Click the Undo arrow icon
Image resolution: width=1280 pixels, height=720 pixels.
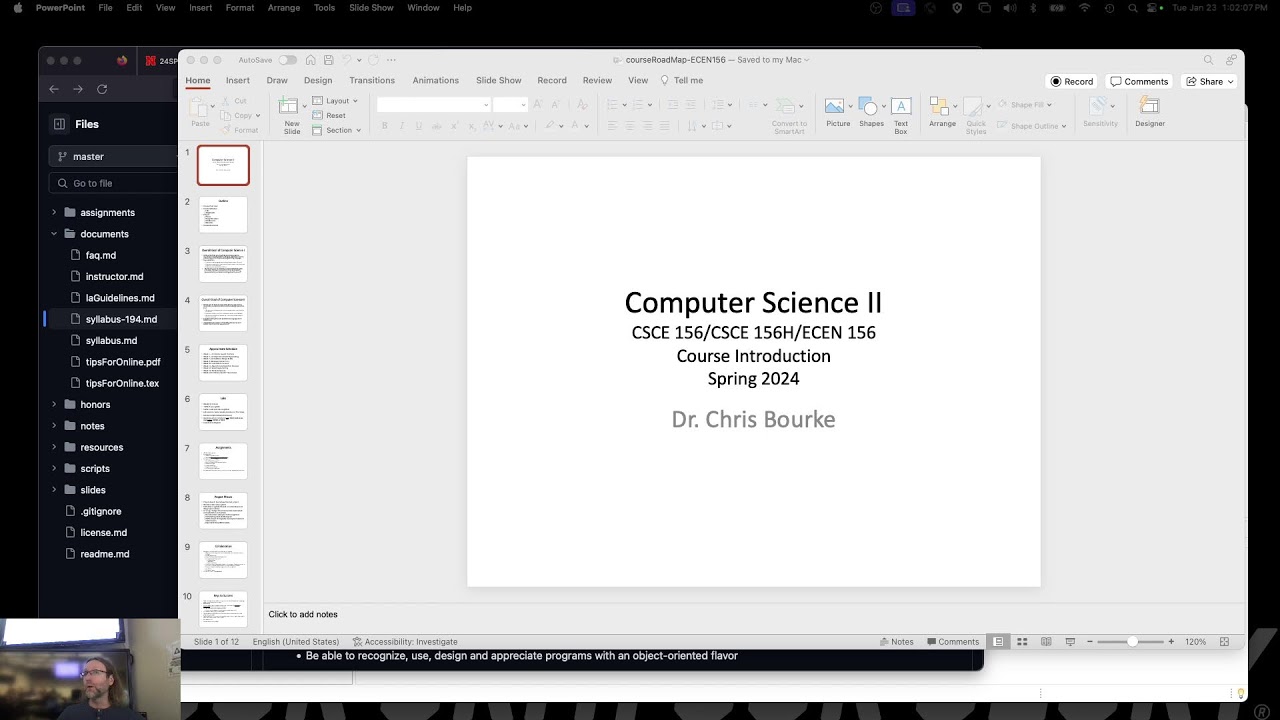click(x=346, y=60)
